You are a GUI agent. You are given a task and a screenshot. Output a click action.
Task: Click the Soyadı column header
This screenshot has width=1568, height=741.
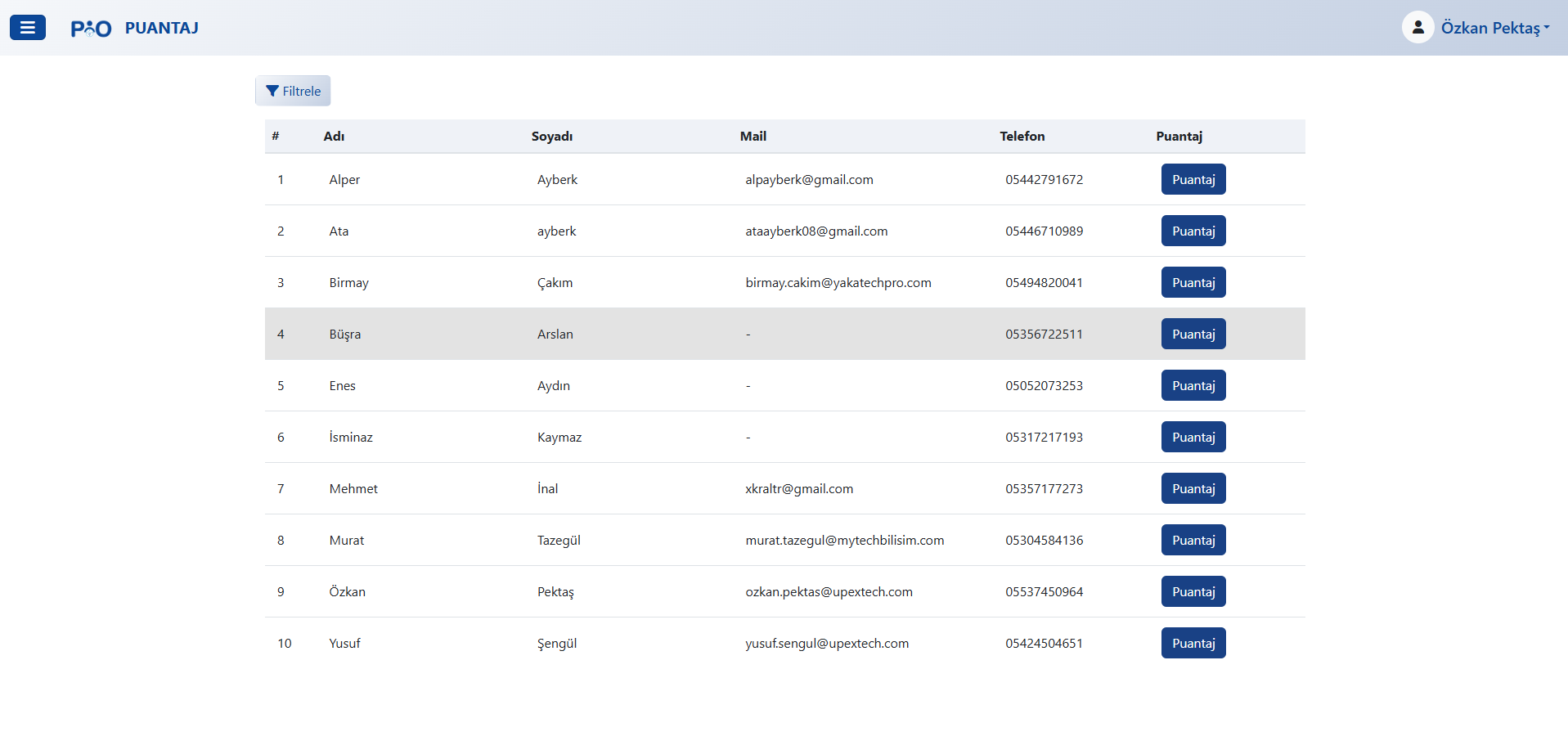(552, 137)
